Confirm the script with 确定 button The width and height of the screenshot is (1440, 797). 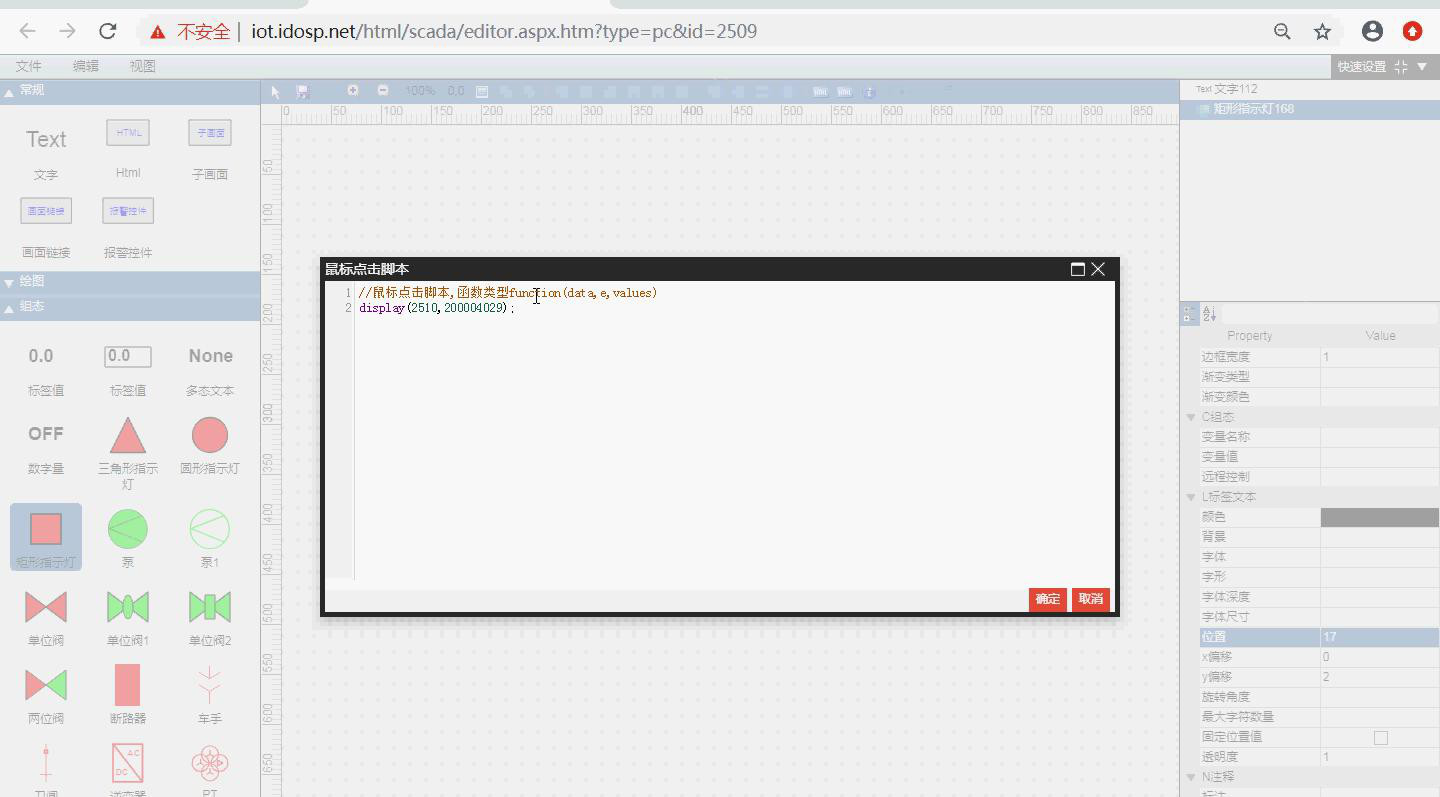tap(1047, 599)
